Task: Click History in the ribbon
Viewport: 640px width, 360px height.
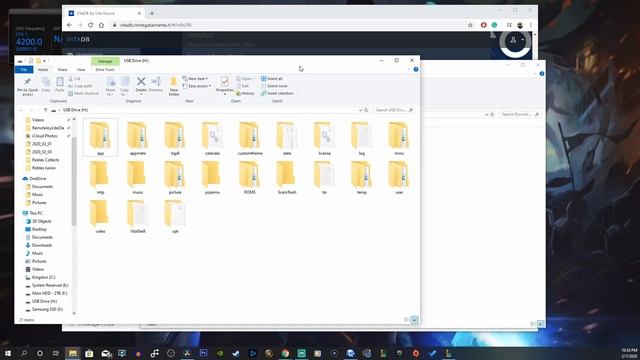Action: [x=245, y=93]
